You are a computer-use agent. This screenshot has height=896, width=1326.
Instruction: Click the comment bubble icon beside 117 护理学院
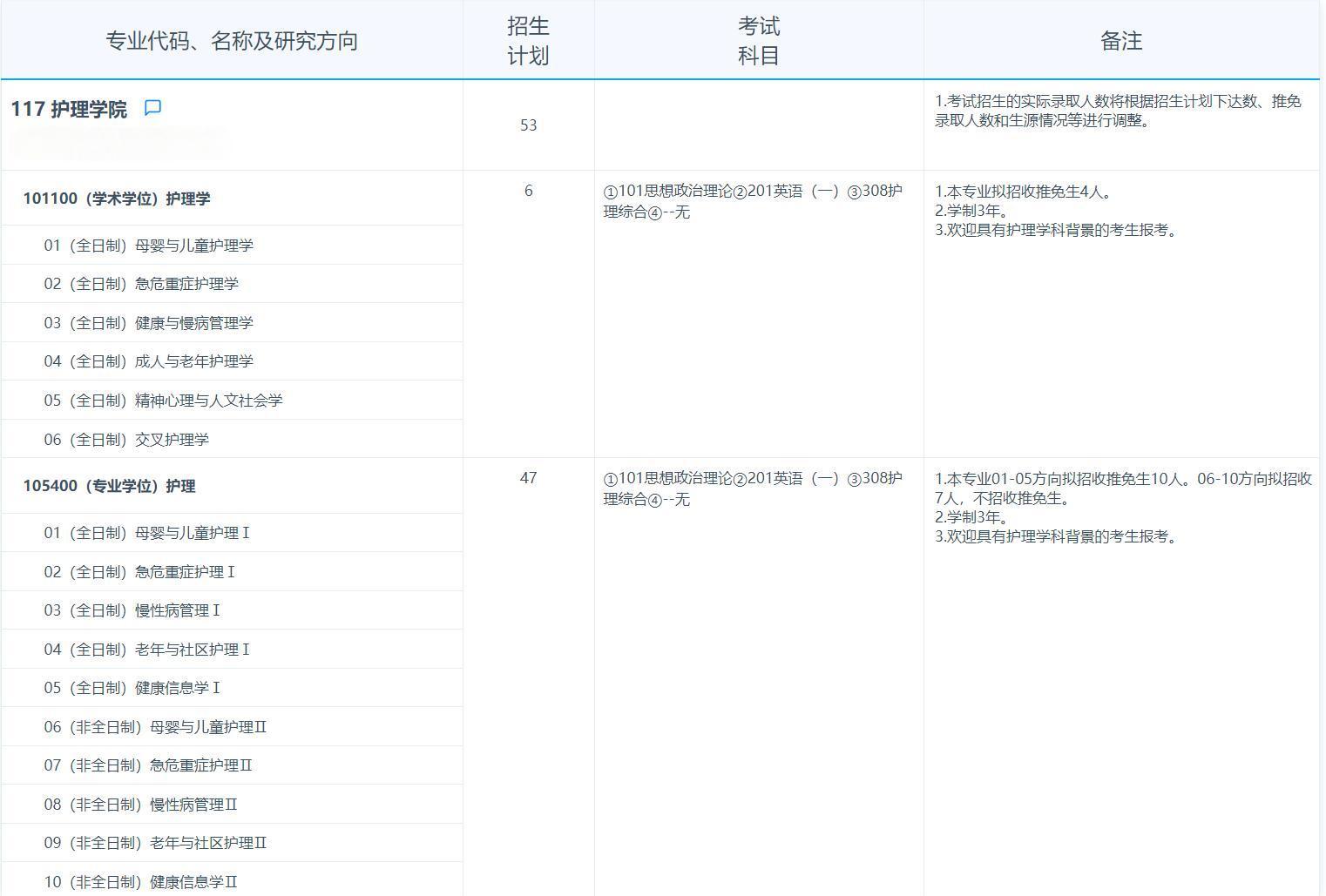click(153, 108)
